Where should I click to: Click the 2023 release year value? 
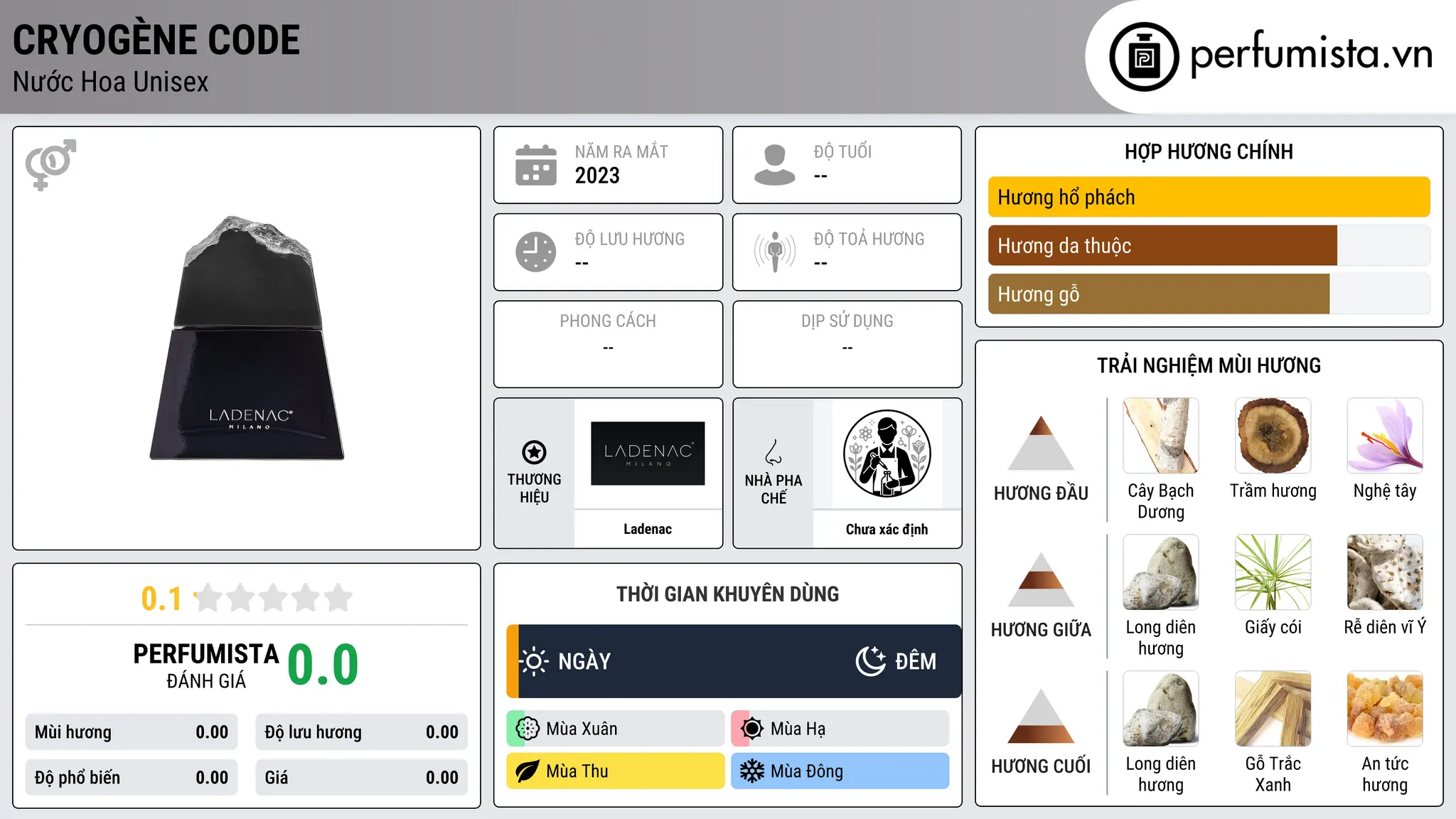[597, 176]
